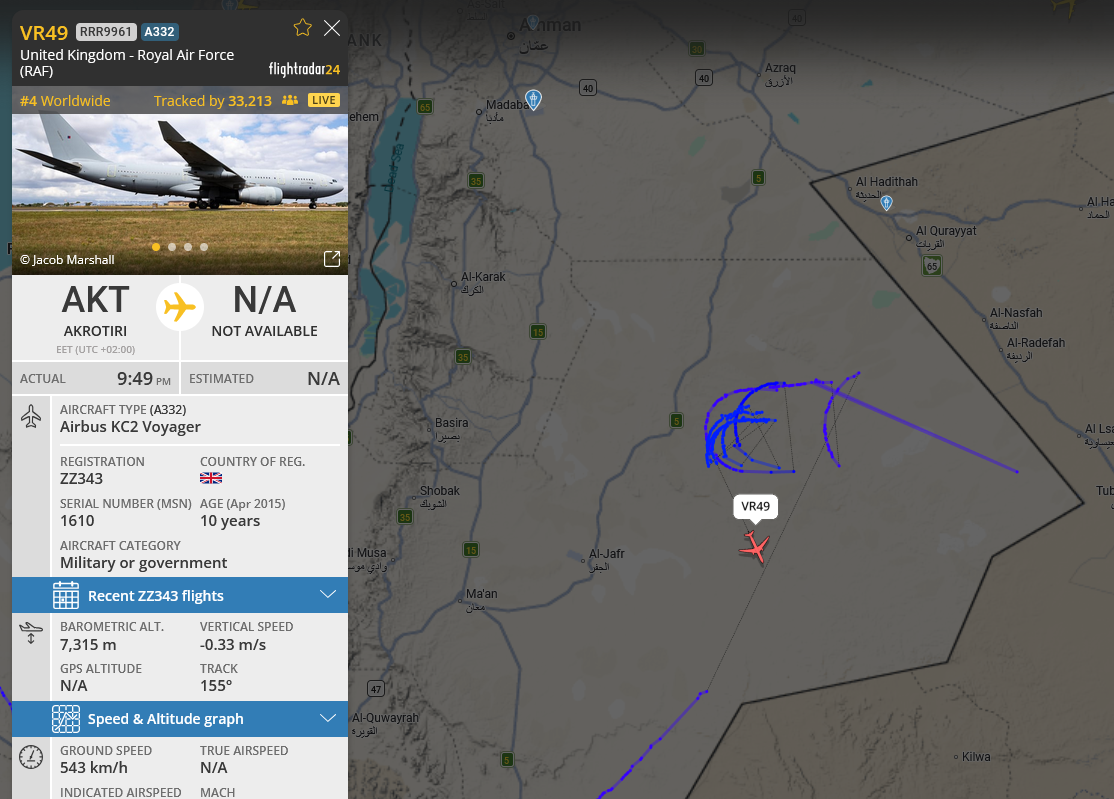Click the airport pin near Madaba
This screenshot has height=799, width=1114.
click(x=533, y=99)
